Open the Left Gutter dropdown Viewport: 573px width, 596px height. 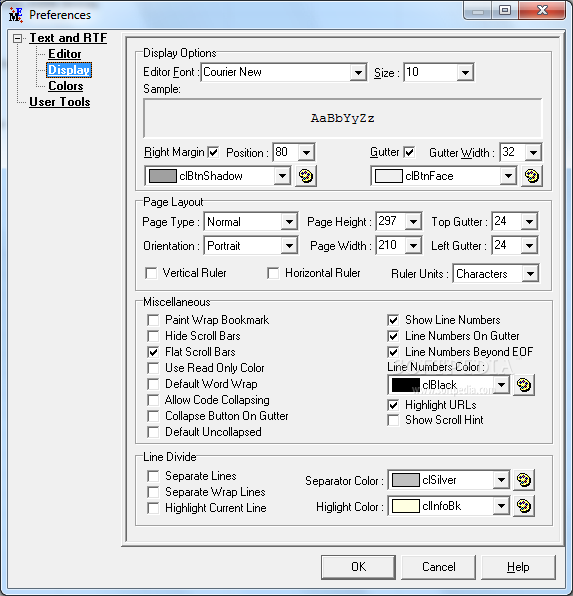coord(529,246)
